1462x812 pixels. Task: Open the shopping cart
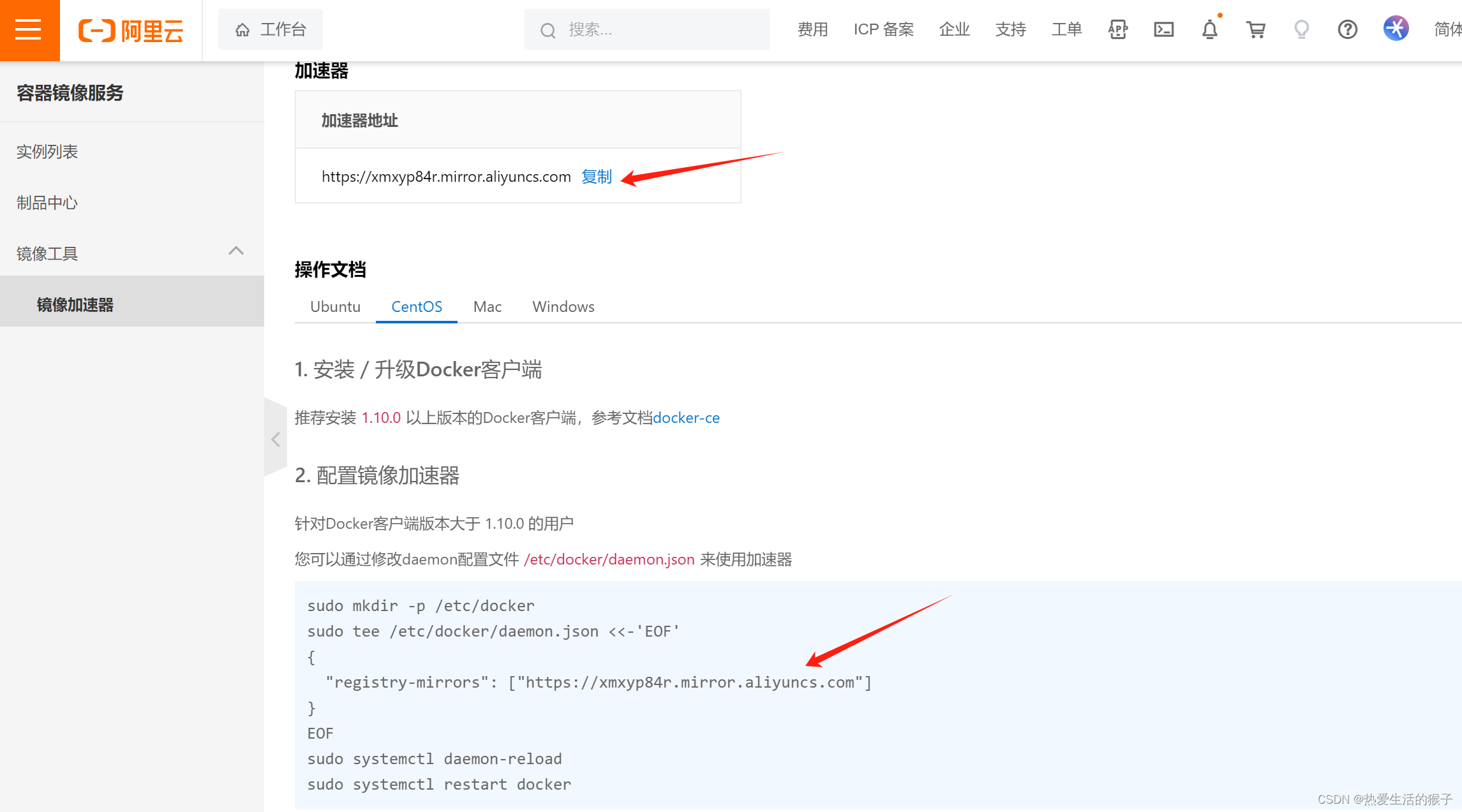coord(1255,29)
